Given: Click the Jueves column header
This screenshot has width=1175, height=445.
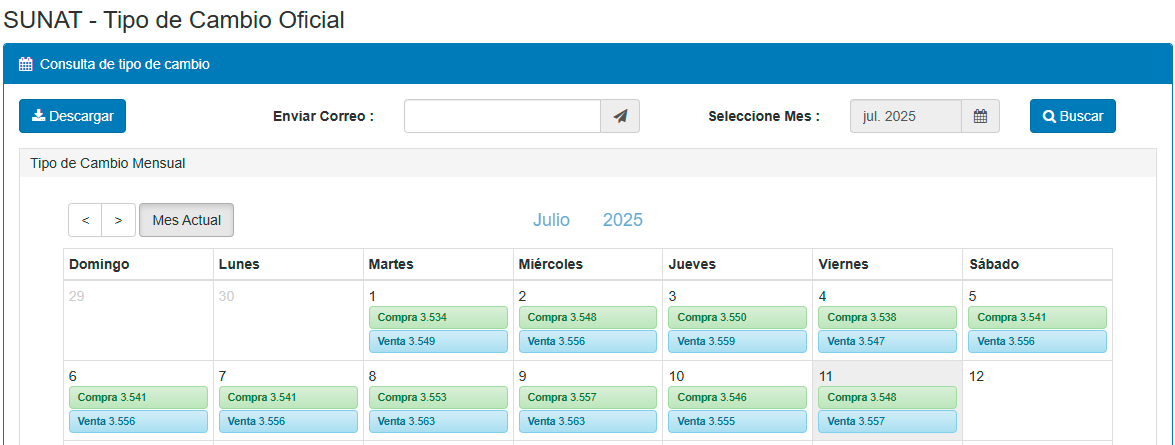Looking at the screenshot, I should [x=737, y=264].
